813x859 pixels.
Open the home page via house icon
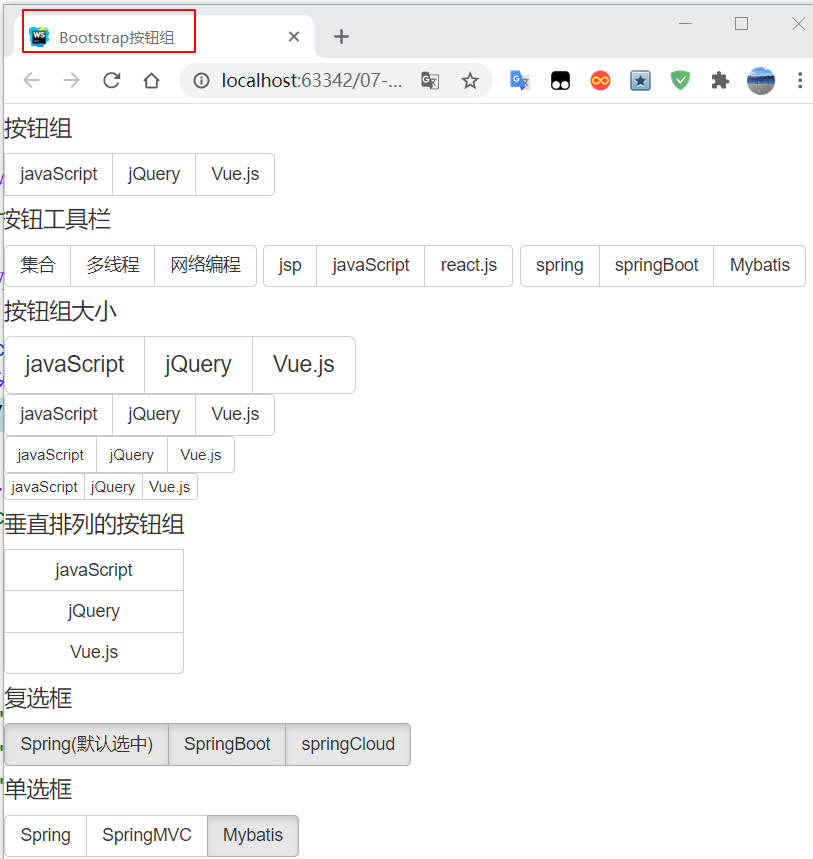click(152, 81)
